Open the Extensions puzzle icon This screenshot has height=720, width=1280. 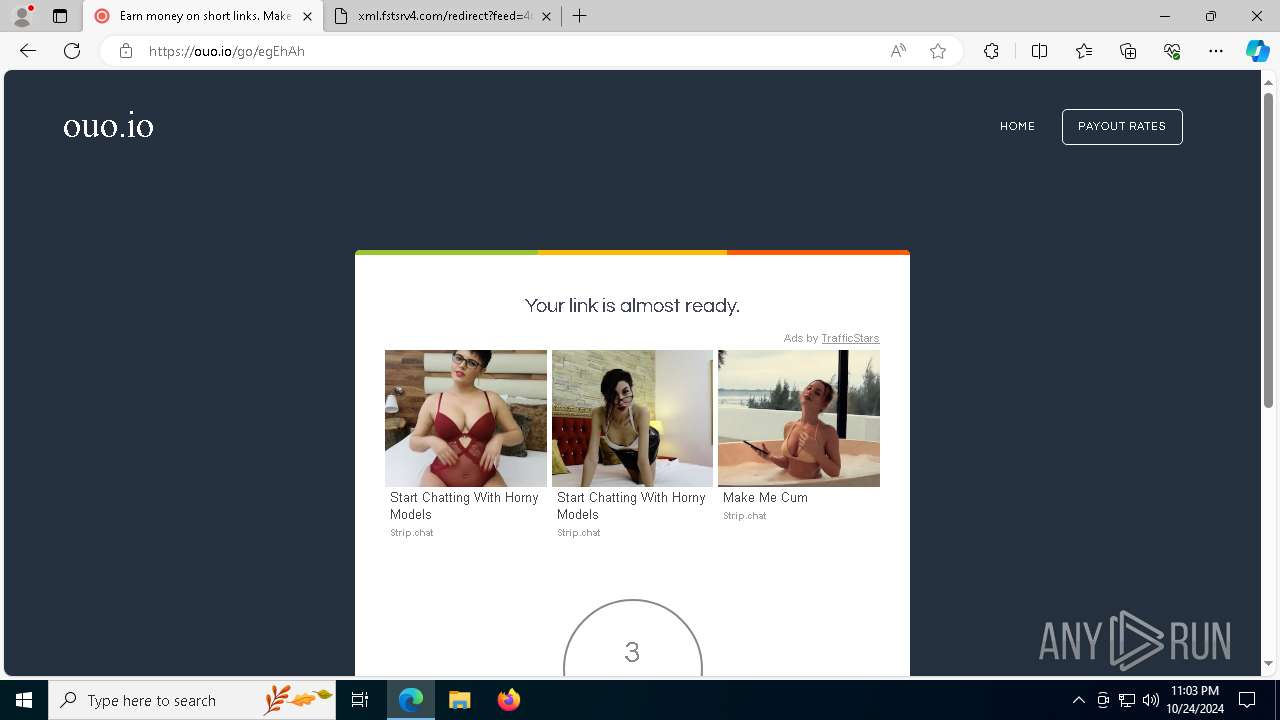point(991,51)
